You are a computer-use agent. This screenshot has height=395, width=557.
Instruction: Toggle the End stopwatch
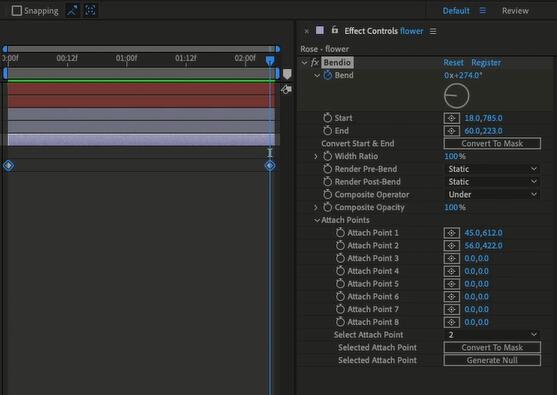tap(328, 131)
